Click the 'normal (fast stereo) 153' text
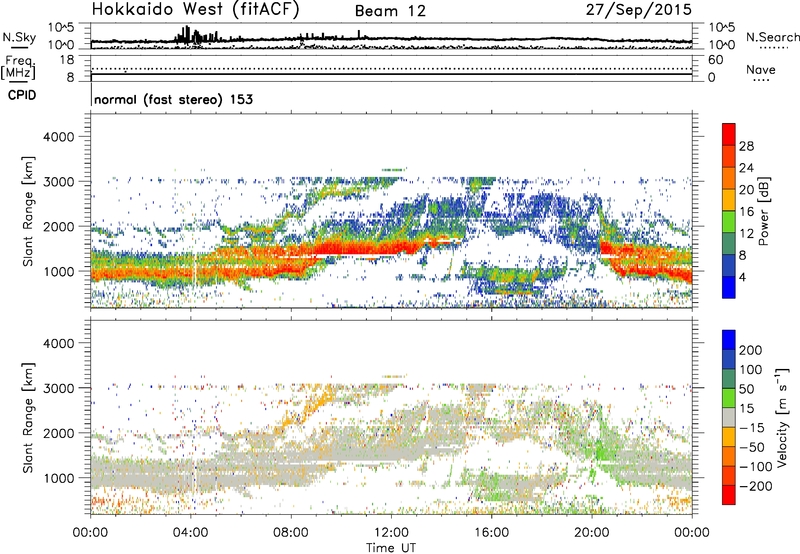This screenshot has width=800, height=554. 173,99
